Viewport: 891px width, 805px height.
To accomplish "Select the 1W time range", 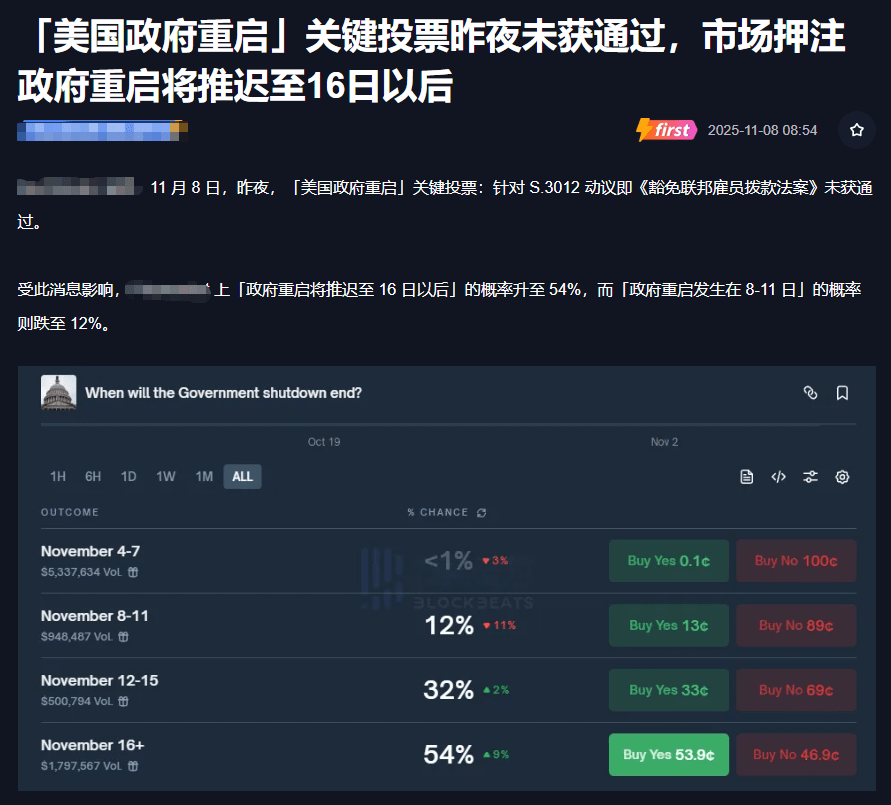I will [x=166, y=477].
